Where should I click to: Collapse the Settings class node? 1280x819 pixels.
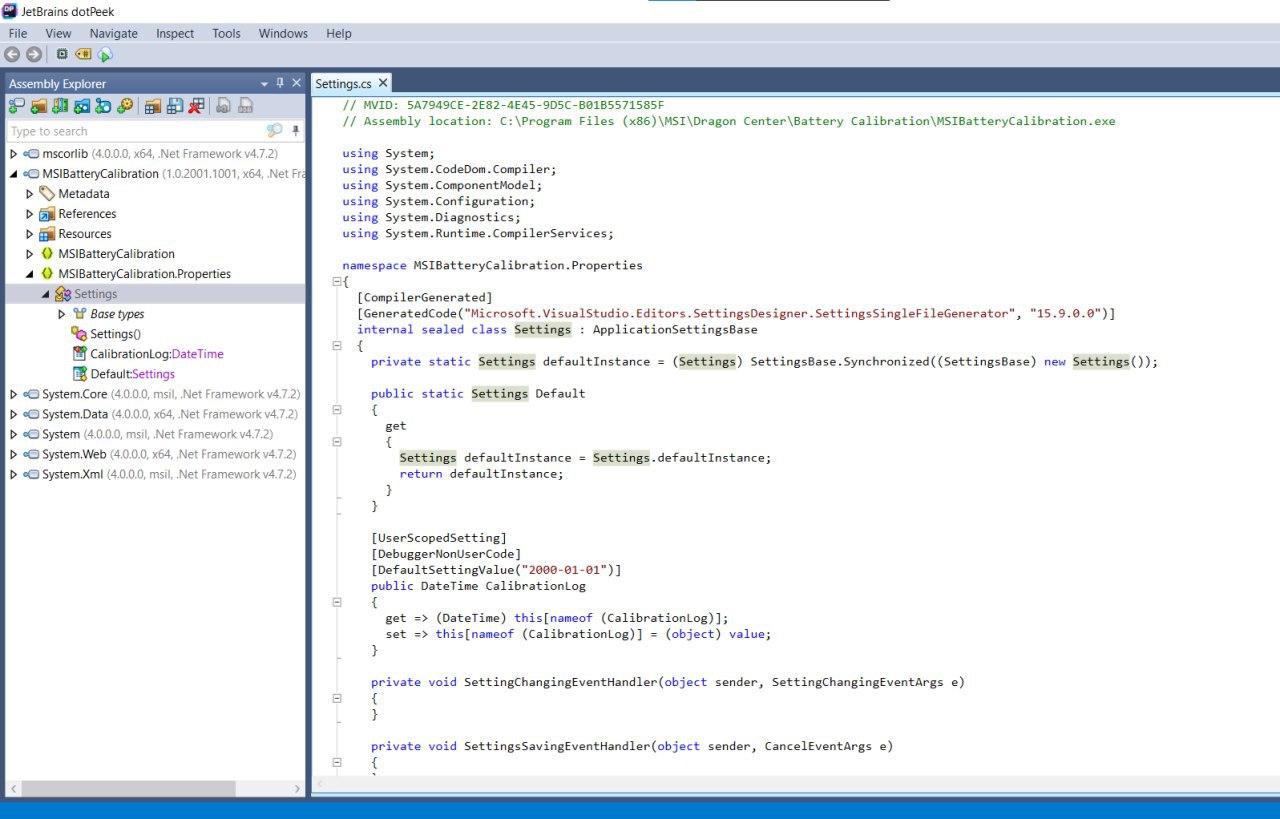(x=45, y=294)
